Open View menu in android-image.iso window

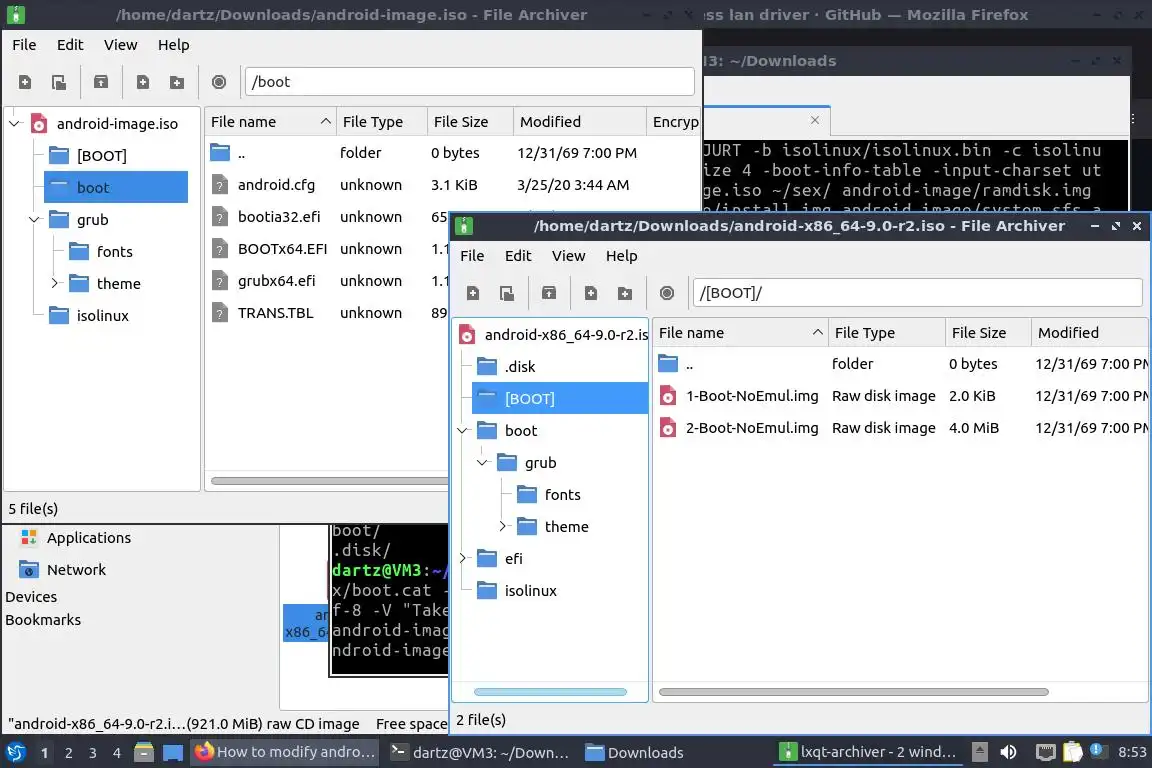(x=120, y=45)
